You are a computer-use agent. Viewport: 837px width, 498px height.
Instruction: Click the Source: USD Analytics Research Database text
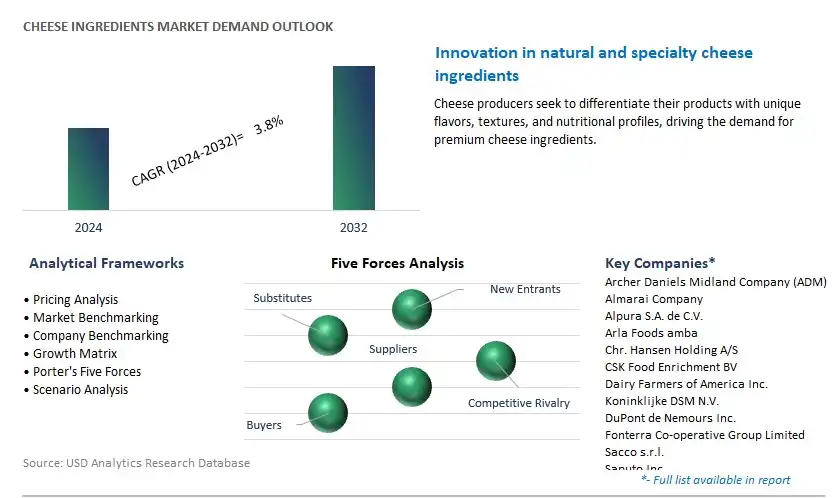coord(136,463)
